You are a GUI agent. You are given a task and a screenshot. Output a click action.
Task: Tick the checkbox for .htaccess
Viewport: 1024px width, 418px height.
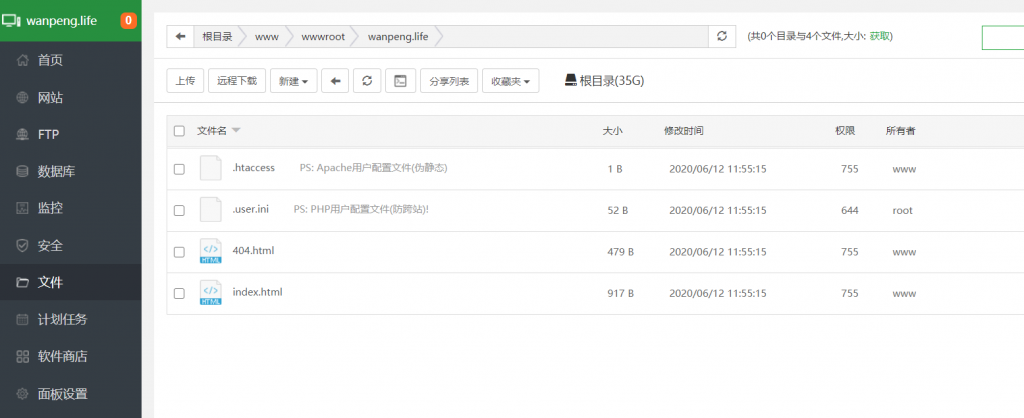tap(179, 169)
